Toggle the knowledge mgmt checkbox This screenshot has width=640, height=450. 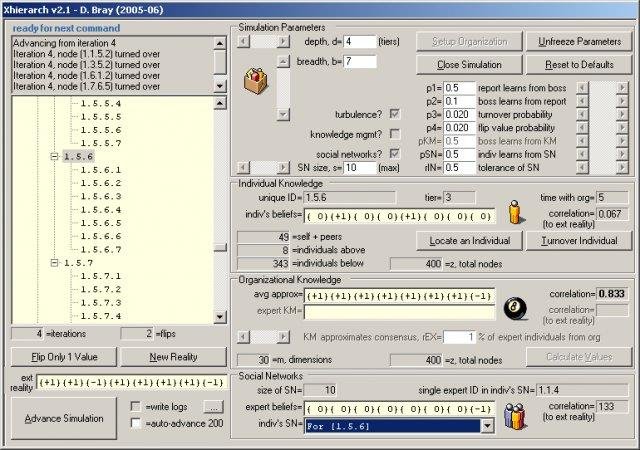(395, 134)
